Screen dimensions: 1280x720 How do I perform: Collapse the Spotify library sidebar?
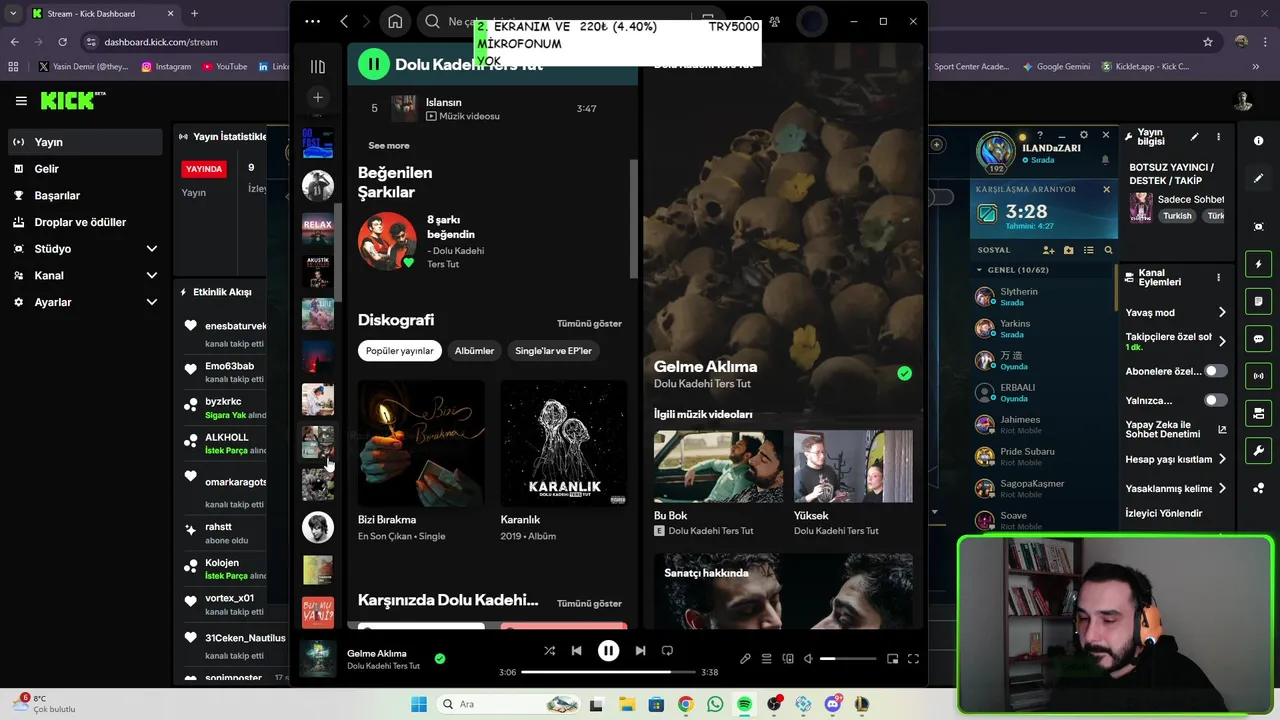coord(318,67)
